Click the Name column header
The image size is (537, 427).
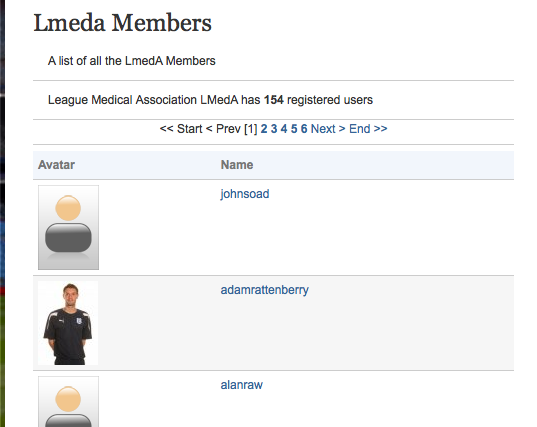237,165
